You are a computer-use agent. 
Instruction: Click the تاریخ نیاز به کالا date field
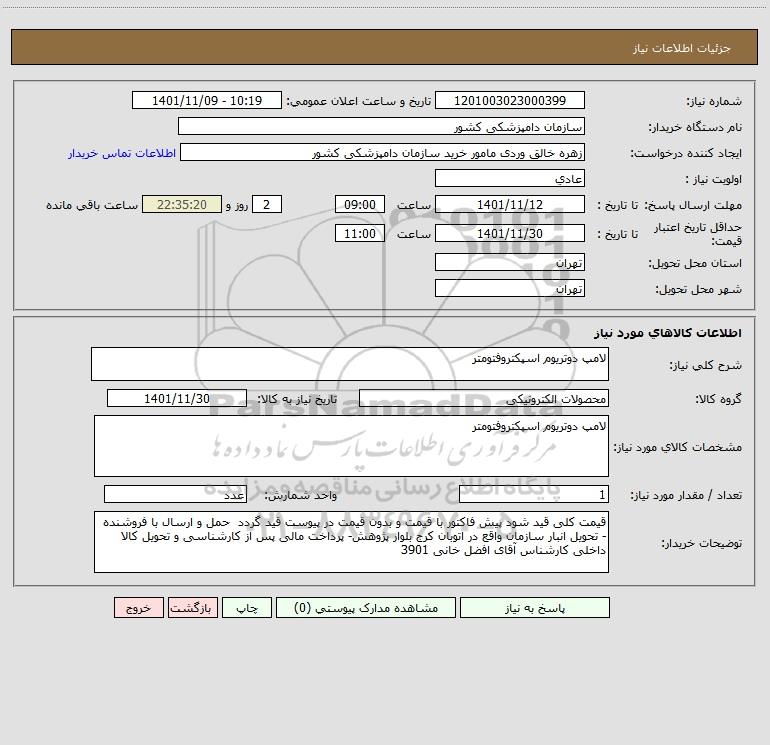click(177, 398)
